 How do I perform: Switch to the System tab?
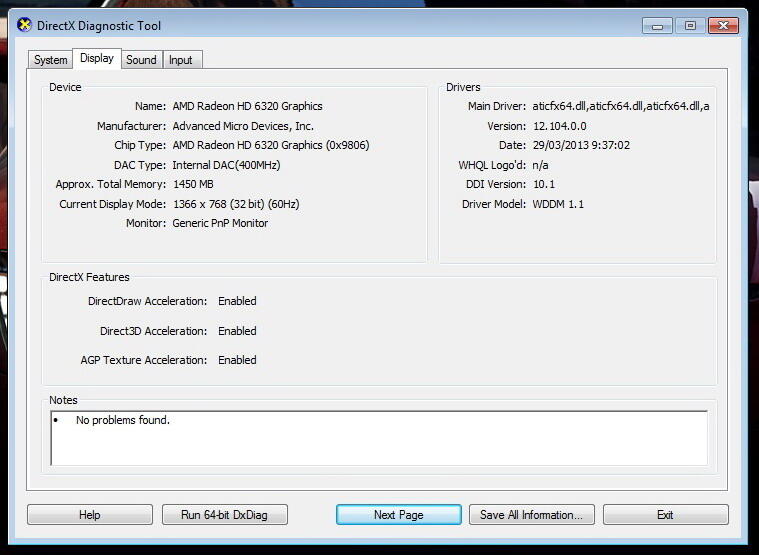(50, 60)
